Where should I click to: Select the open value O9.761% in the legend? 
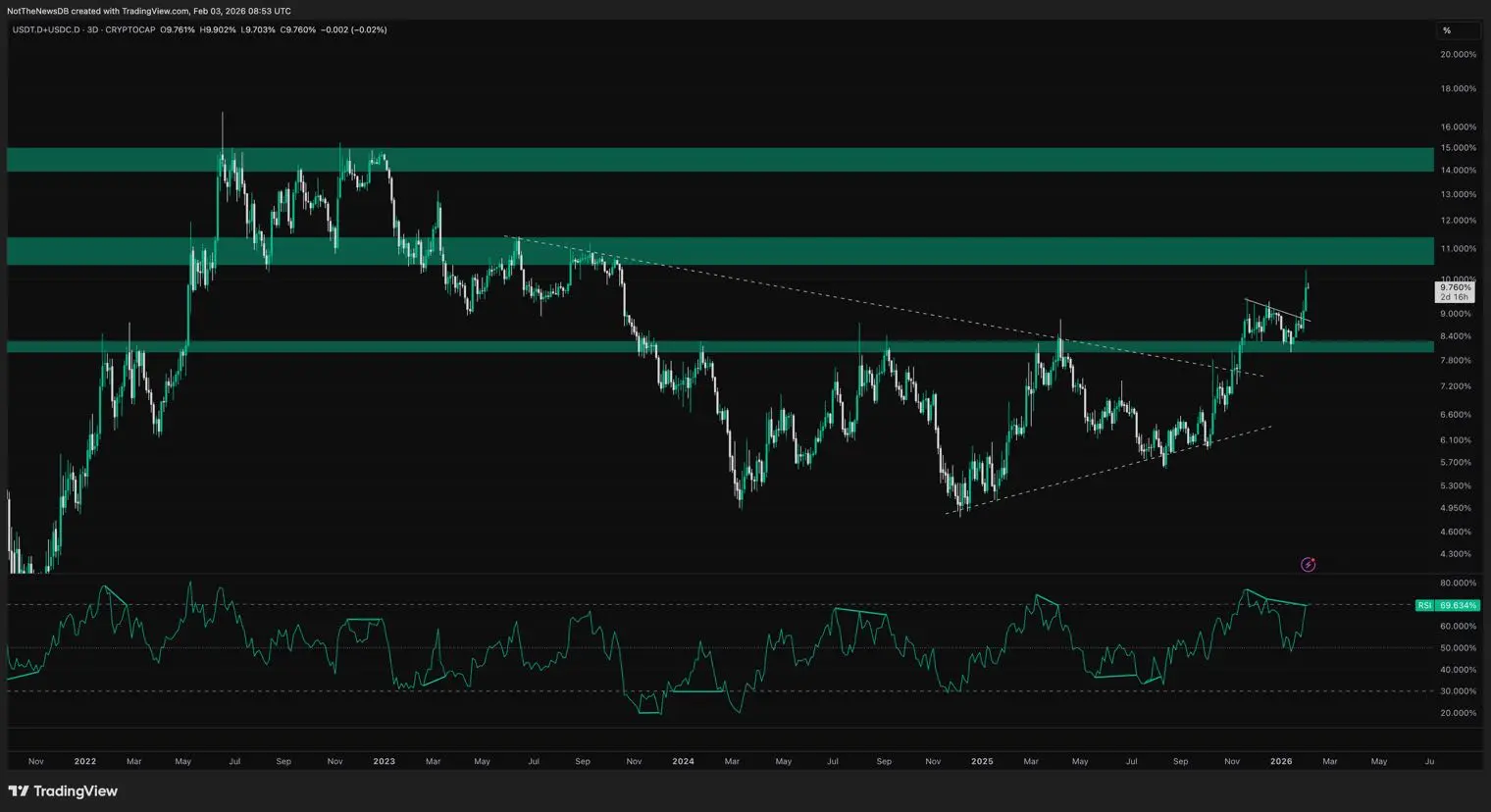pos(178,29)
